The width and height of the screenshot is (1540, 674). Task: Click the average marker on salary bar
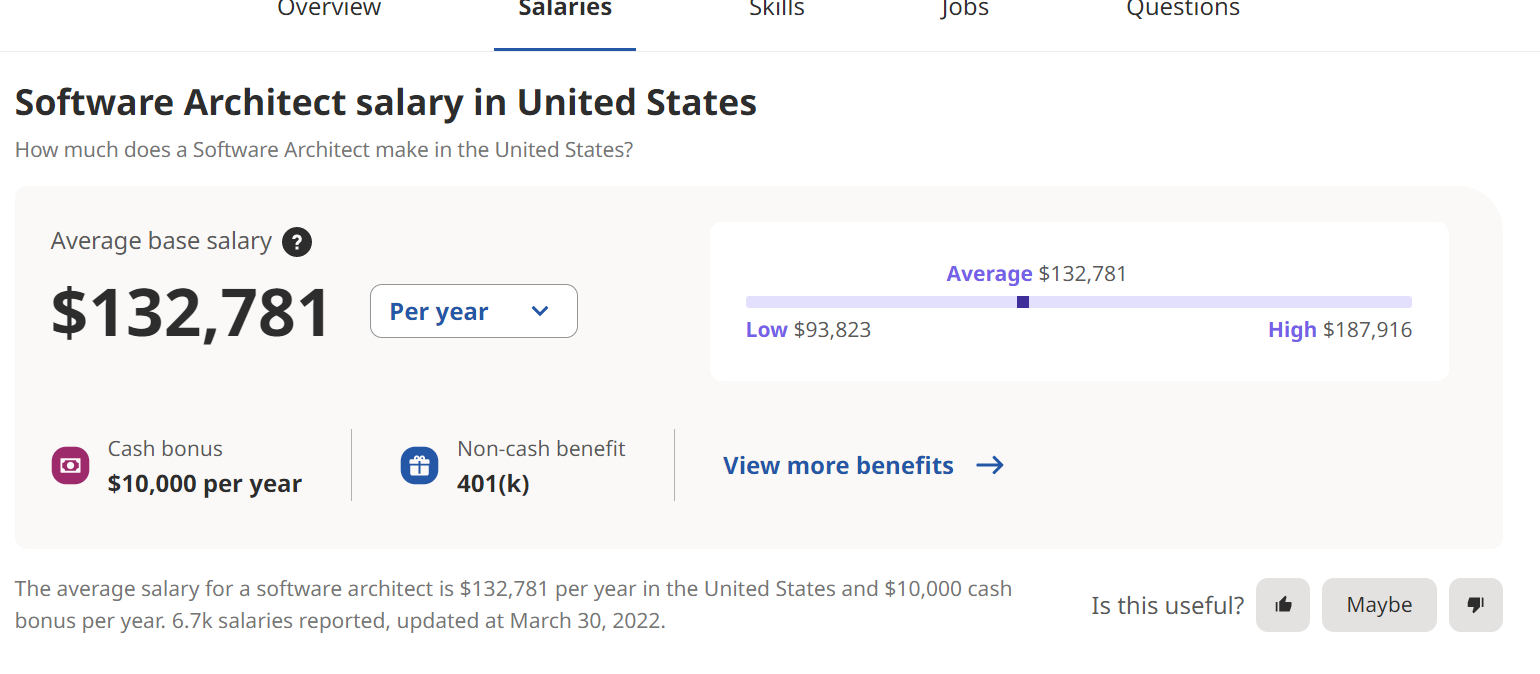tap(1023, 302)
